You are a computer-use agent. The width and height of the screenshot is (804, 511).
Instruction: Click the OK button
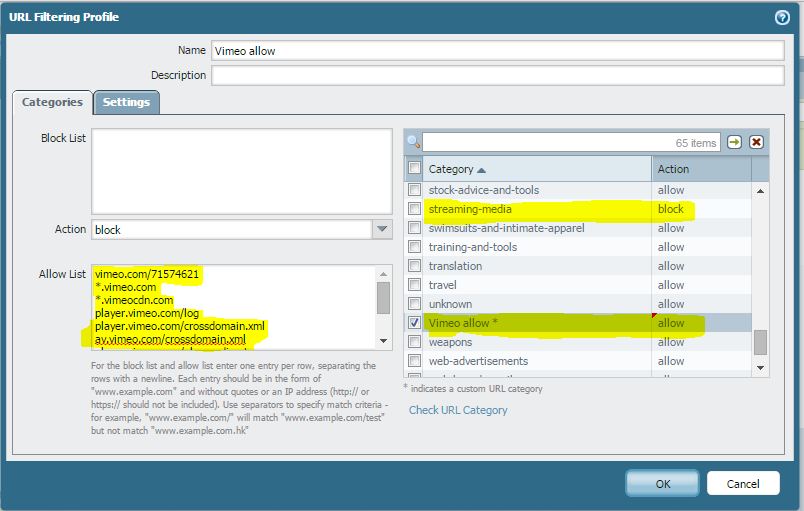point(662,483)
